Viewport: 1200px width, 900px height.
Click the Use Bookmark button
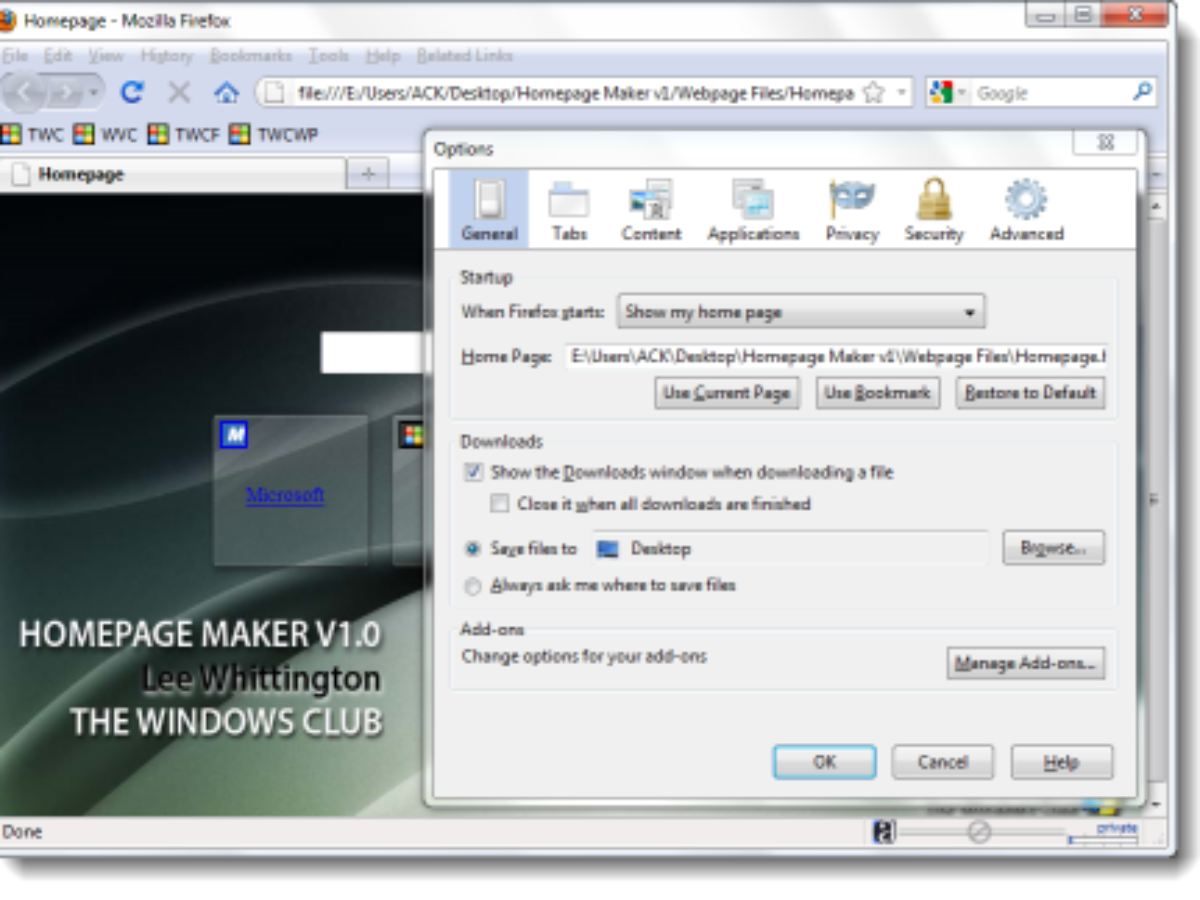click(878, 393)
